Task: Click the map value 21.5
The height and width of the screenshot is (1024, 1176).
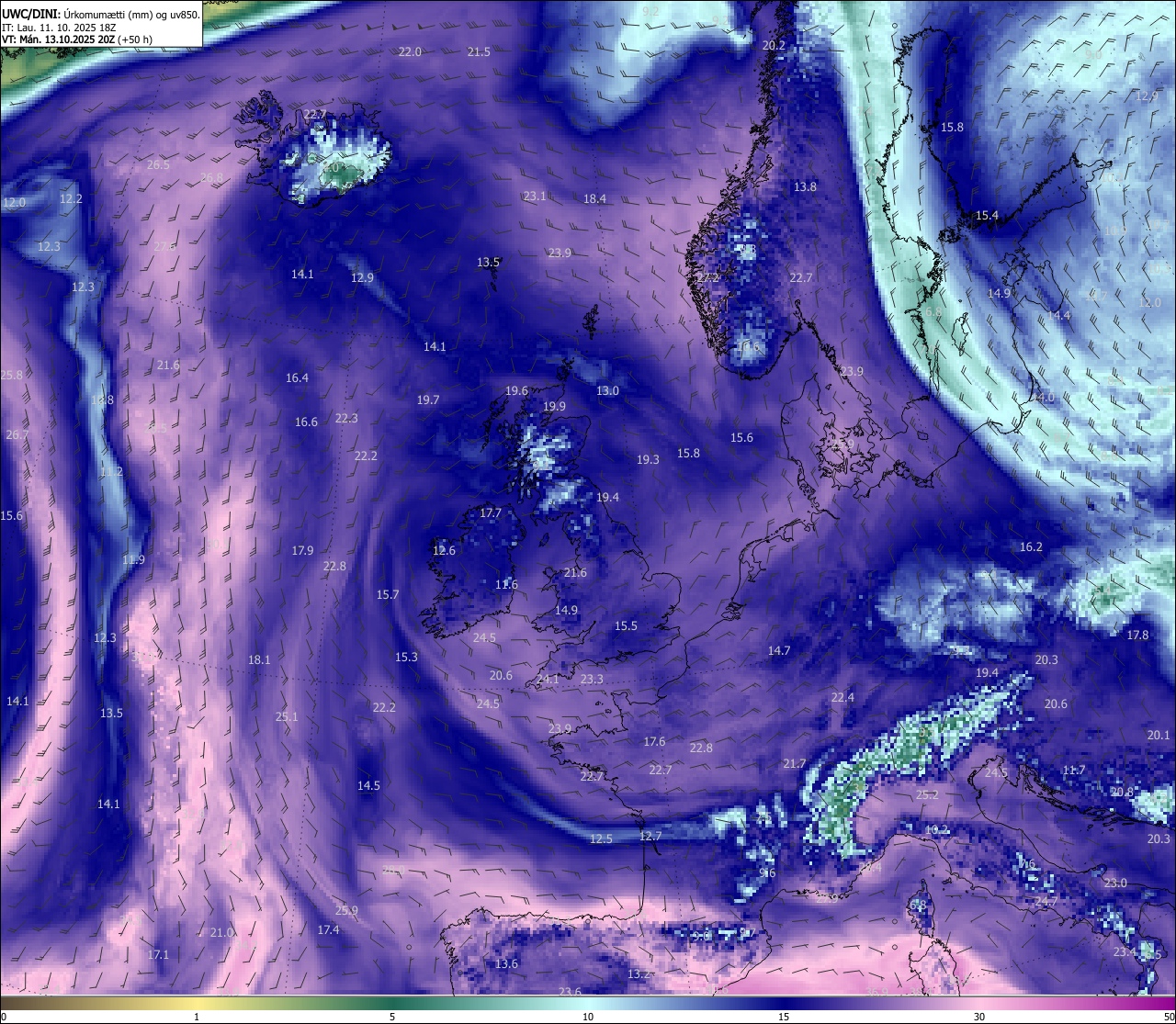Action: pos(479,52)
